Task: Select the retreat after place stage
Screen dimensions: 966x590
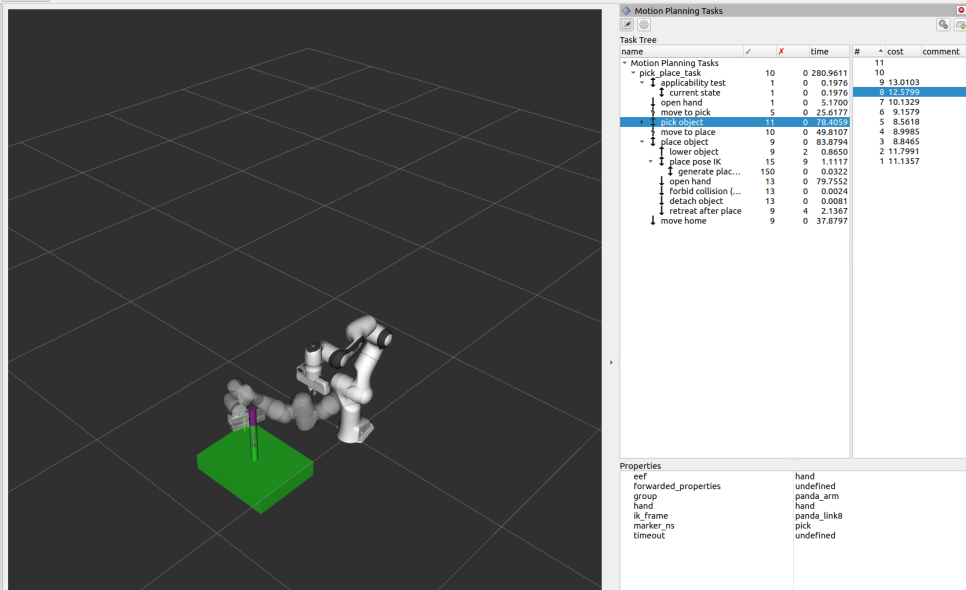Action: [706, 211]
